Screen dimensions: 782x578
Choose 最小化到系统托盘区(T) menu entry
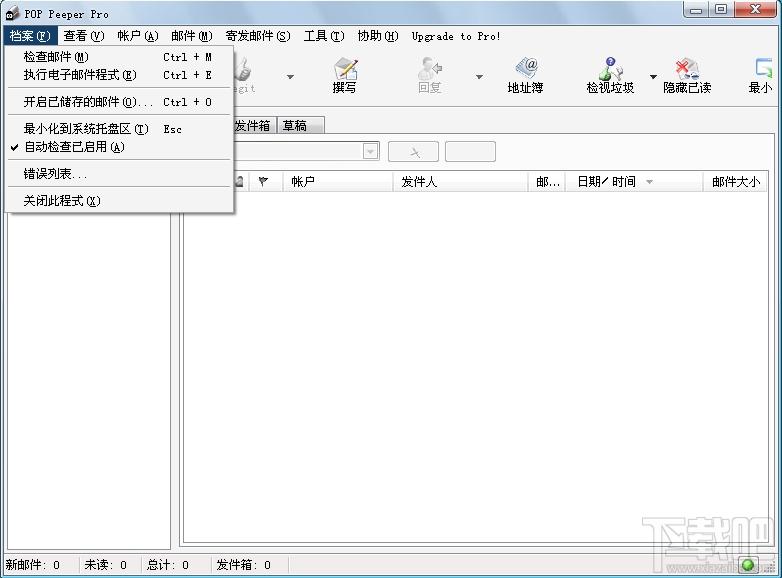click(x=119, y=129)
